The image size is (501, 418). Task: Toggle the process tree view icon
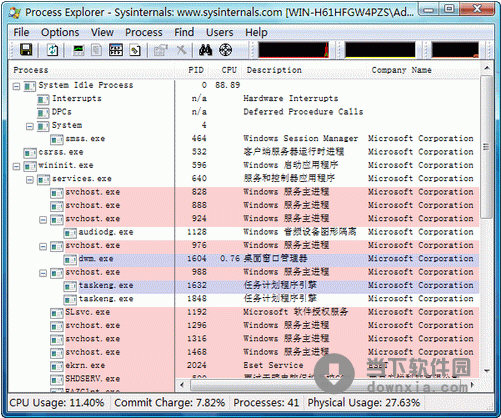[x=97, y=50]
